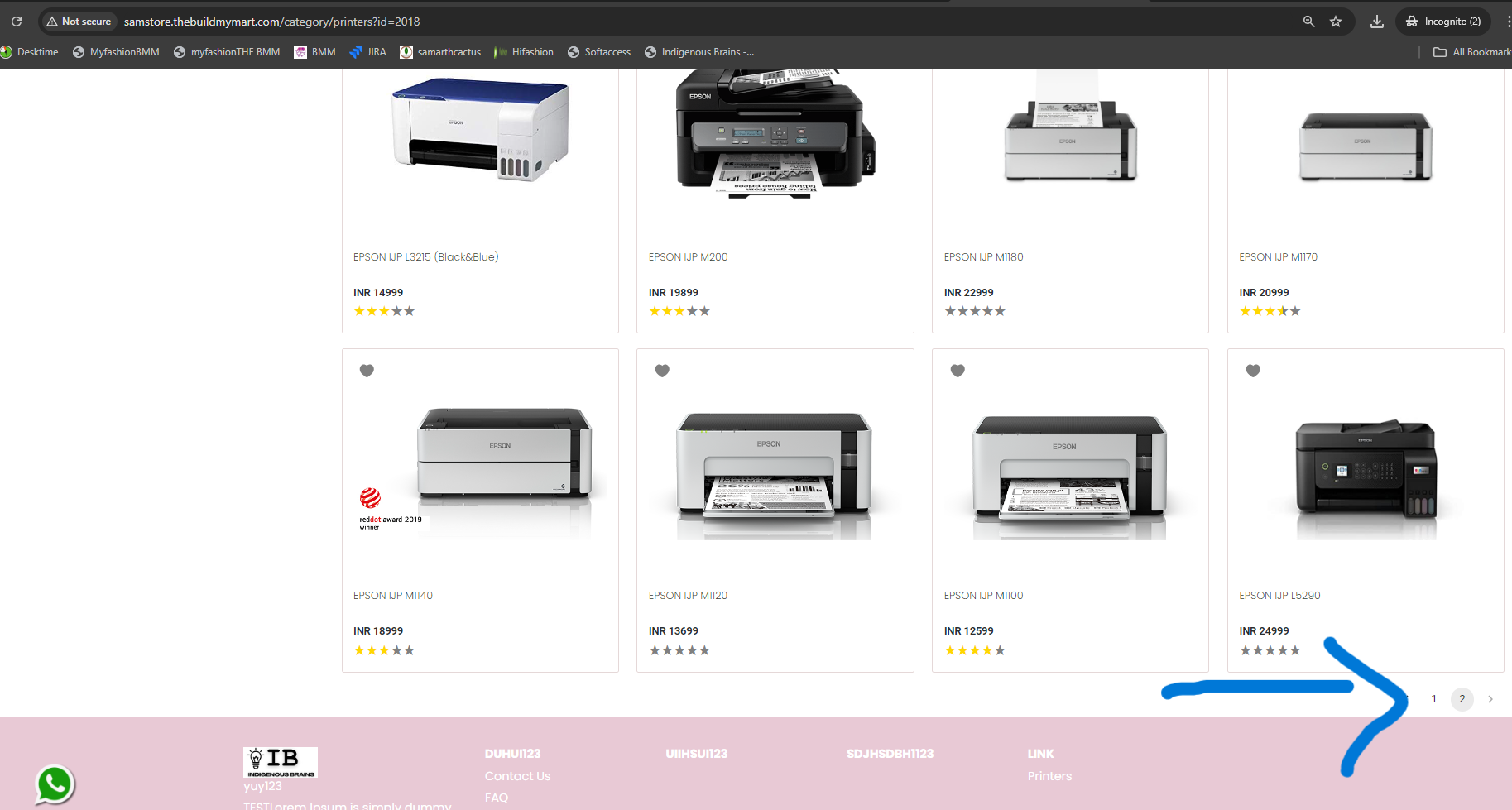
Task: Click the EPSON IJP M1120 product title
Action: point(689,596)
